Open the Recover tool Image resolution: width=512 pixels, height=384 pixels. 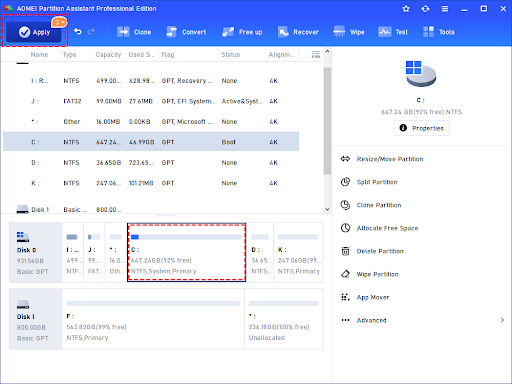click(298, 32)
